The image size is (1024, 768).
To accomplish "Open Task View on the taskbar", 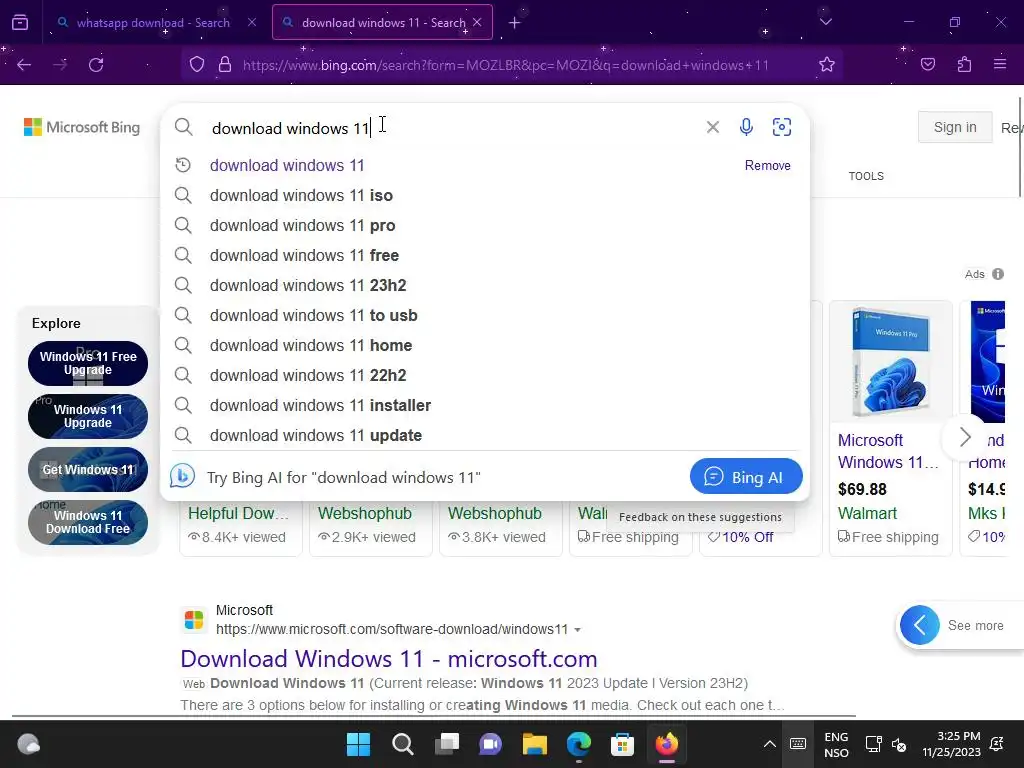I will [447, 744].
